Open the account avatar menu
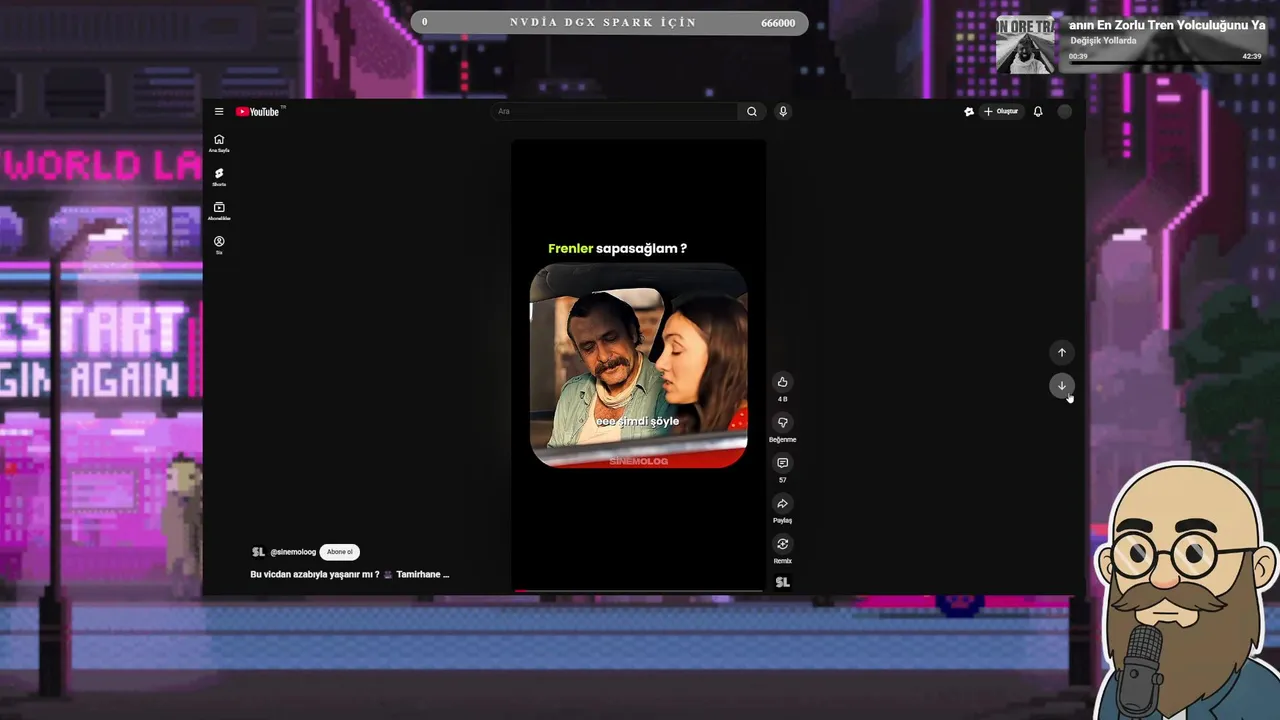The width and height of the screenshot is (1280, 720). [x=1064, y=112]
